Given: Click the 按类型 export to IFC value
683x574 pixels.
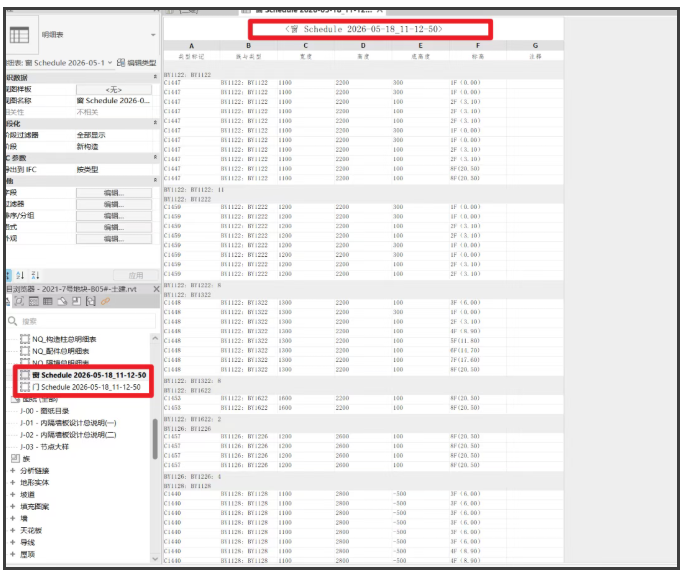Looking at the screenshot, I should [x=88, y=169].
